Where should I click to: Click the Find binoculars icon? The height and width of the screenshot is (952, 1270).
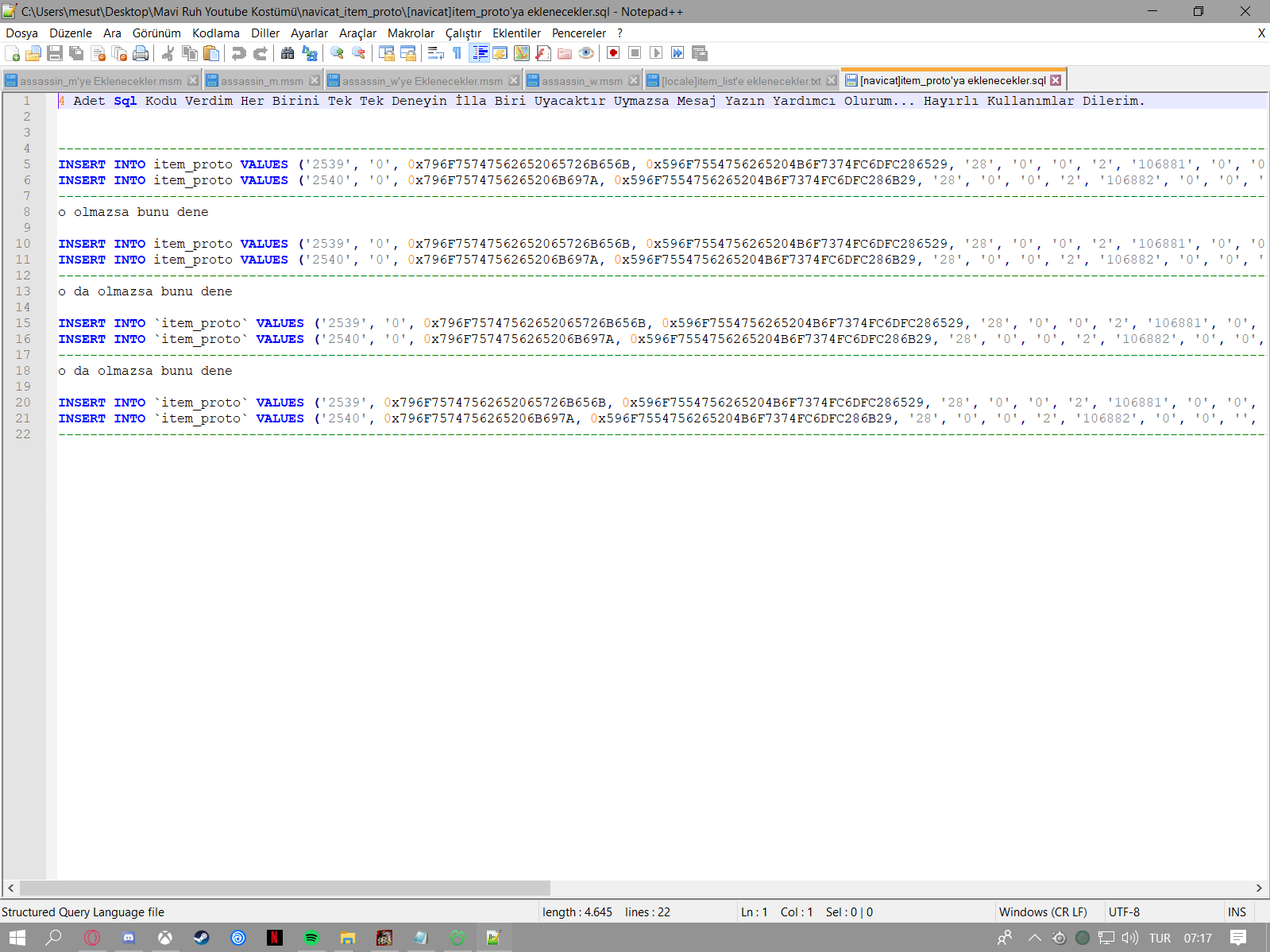tap(288, 53)
